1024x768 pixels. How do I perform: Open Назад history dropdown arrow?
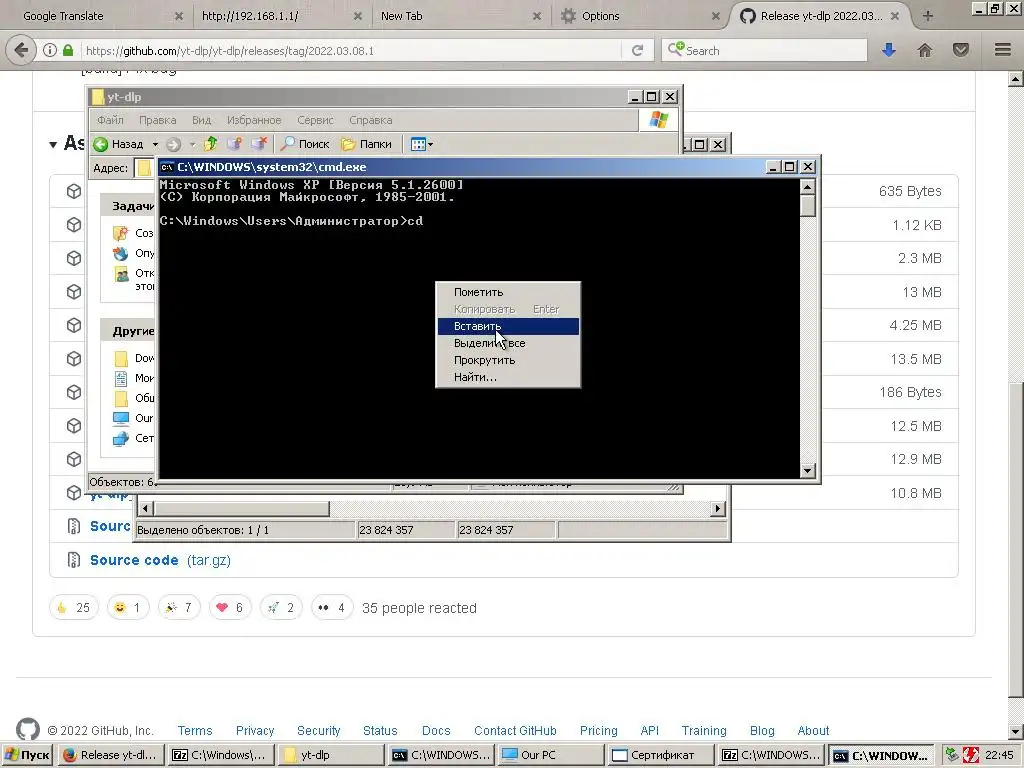pyautogui.click(x=155, y=144)
